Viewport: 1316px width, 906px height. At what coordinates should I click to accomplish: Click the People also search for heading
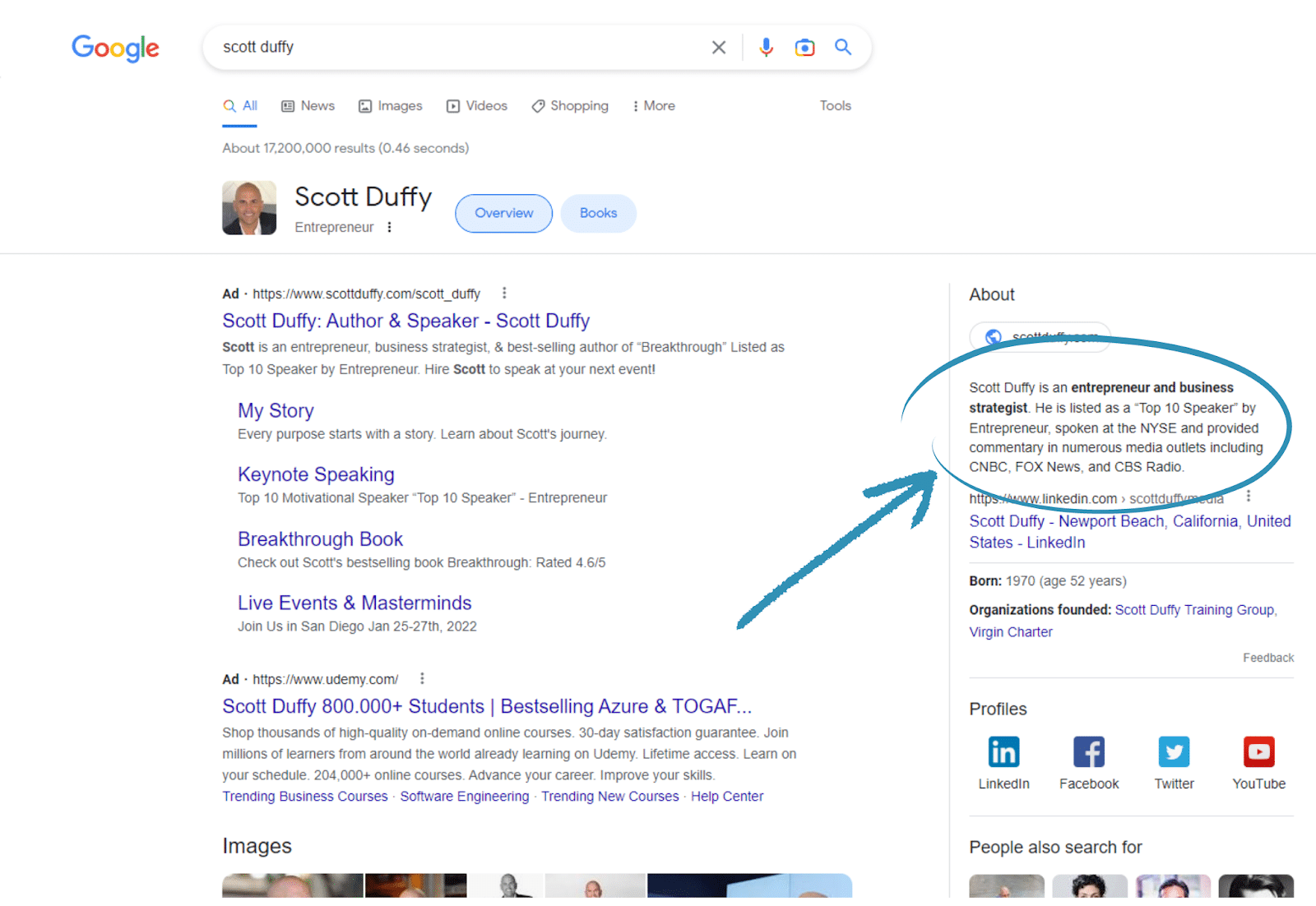pyautogui.click(x=1055, y=848)
